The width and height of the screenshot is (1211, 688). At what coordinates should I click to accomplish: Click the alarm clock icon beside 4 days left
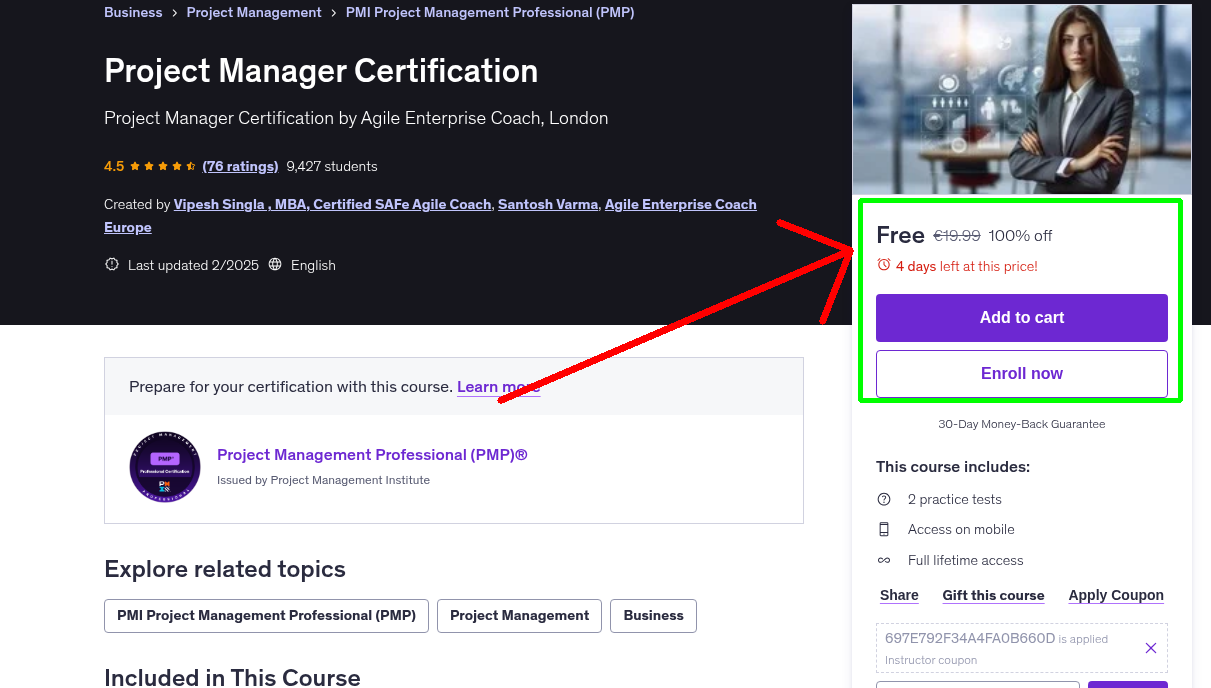coord(883,265)
